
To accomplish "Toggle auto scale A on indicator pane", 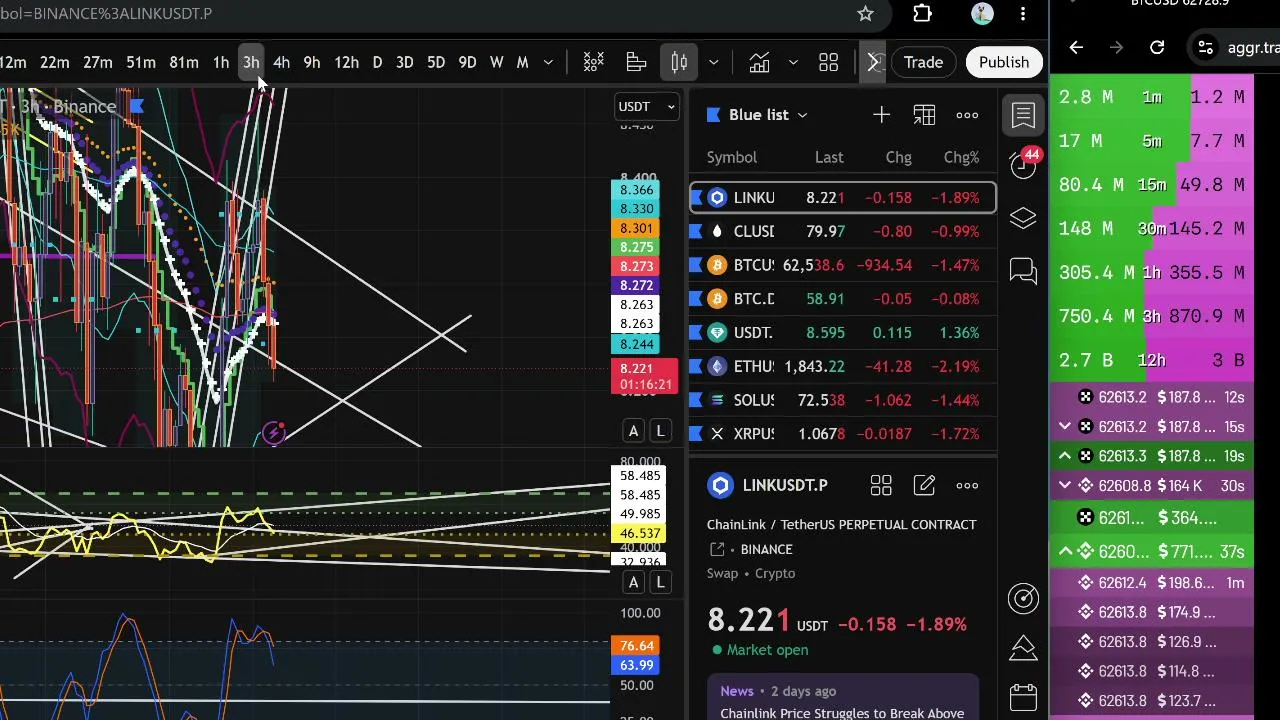I will tap(633, 583).
